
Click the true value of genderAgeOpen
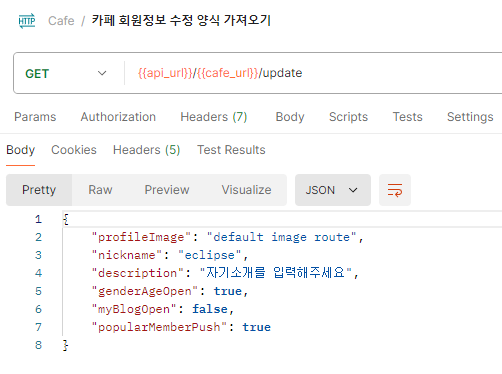[228, 291]
